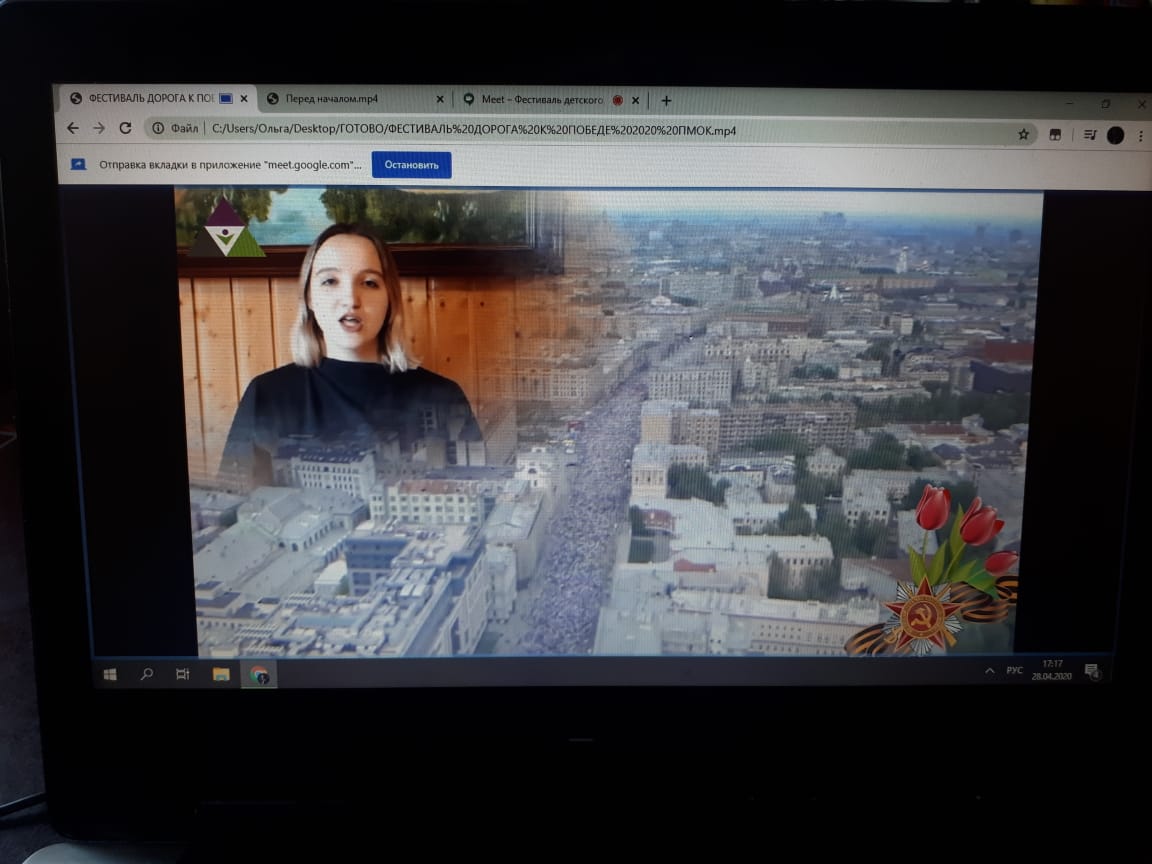Click tab-sharing indicator on the first tab
The width and height of the screenshot is (1152, 864).
[x=226, y=98]
